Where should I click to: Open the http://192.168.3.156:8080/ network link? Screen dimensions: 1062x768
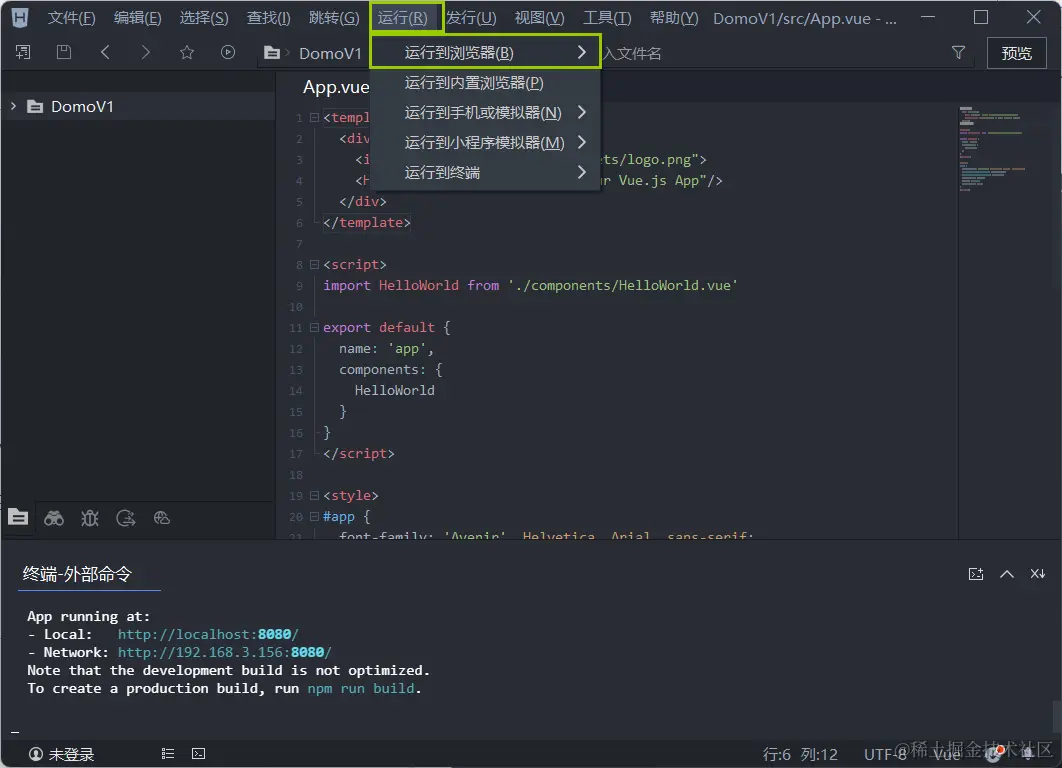click(x=224, y=652)
